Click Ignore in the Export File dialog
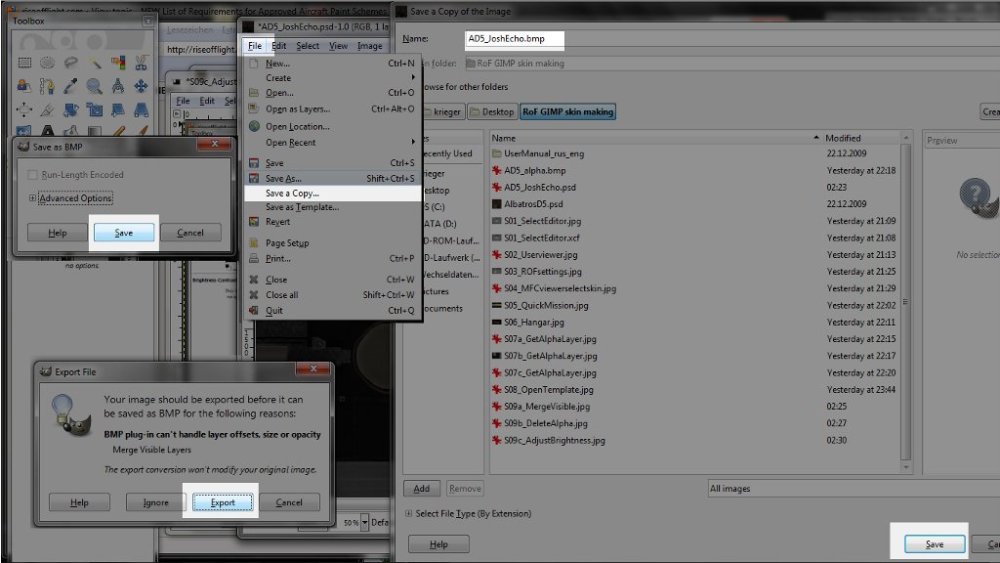The width and height of the screenshot is (1000, 563). [148, 502]
